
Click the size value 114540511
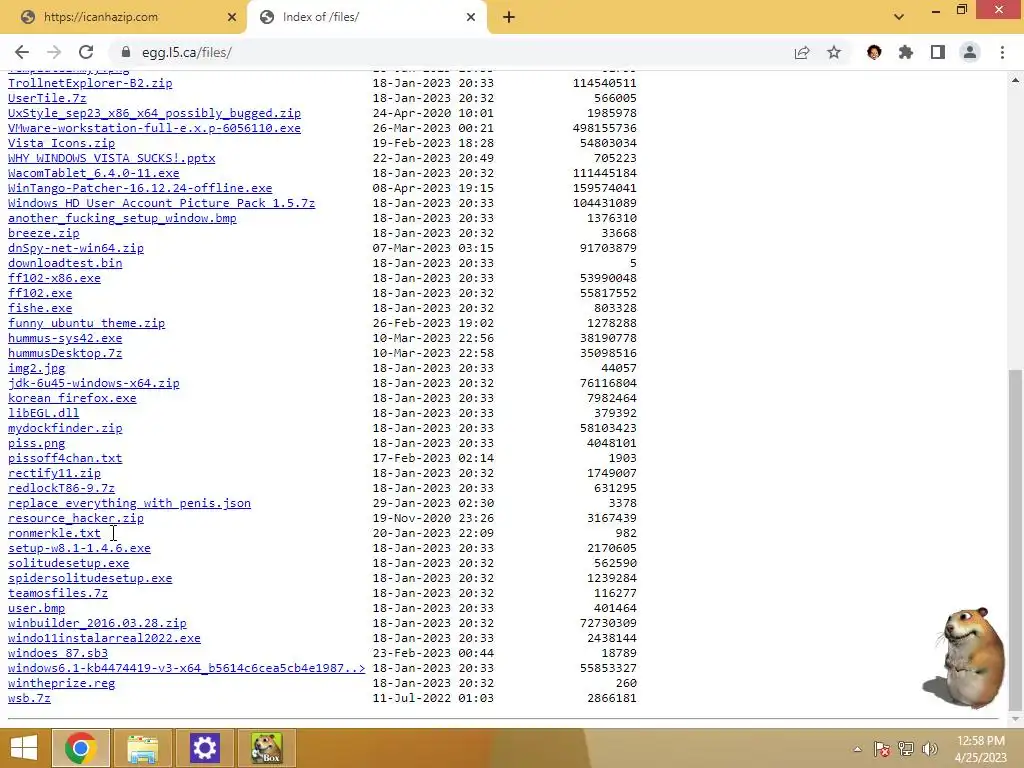click(x=605, y=83)
